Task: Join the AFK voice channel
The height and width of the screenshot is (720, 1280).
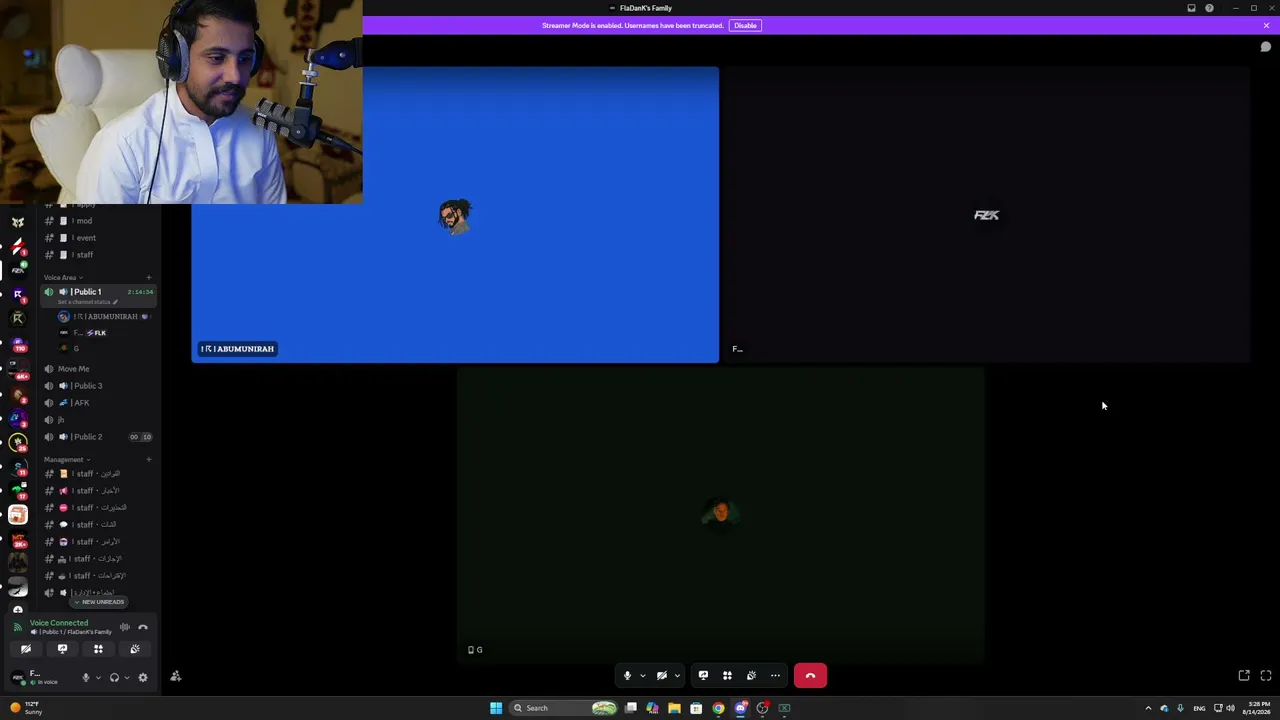Action: click(x=98, y=403)
